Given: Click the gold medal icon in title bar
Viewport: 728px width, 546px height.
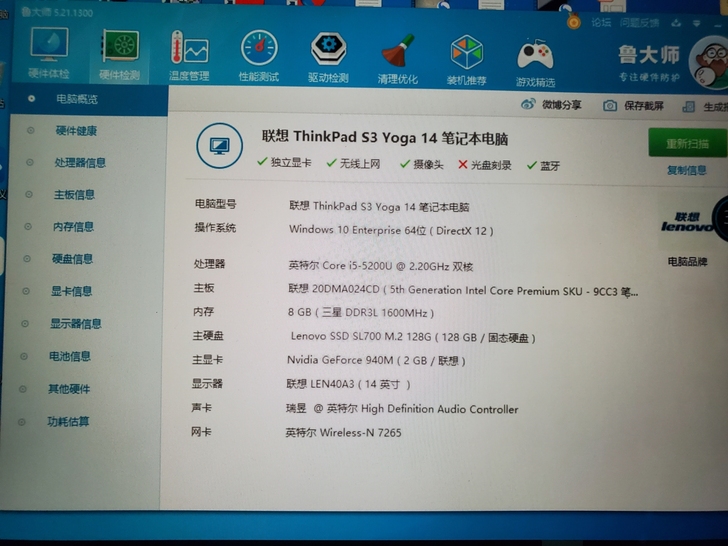Looking at the screenshot, I should pyautogui.click(x=574, y=21).
